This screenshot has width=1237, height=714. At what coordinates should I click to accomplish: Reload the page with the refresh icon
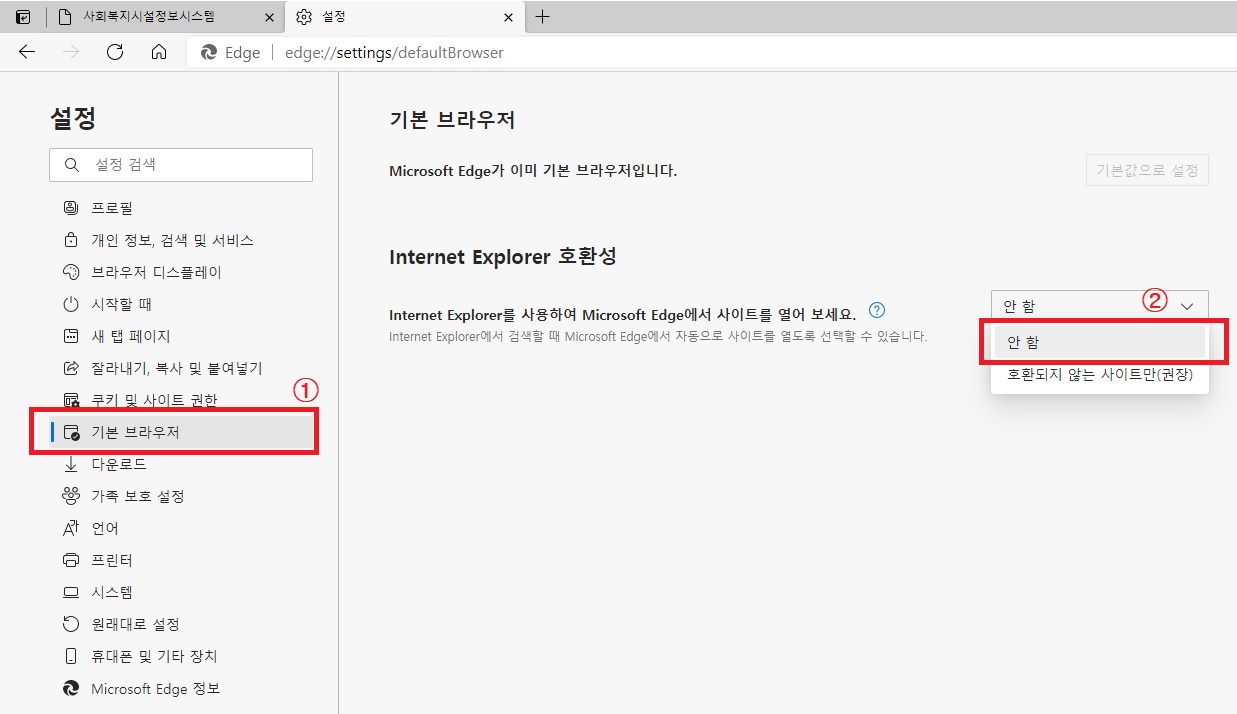[x=115, y=52]
